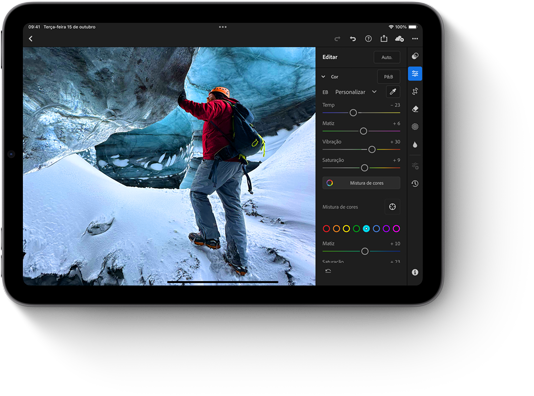Toggle the P&B black and white mode

389,77
